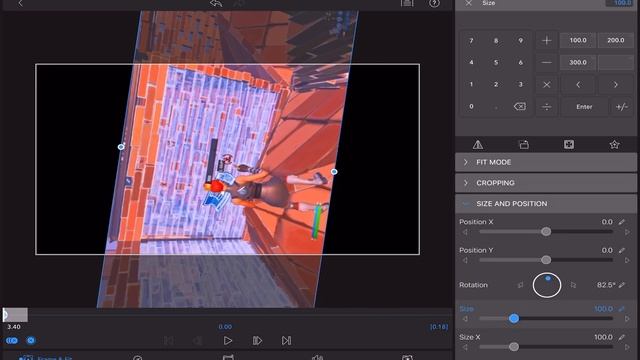640x360 pixels.
Task: Open the presets folder tab icon
Action: click(x=524, y=144)
